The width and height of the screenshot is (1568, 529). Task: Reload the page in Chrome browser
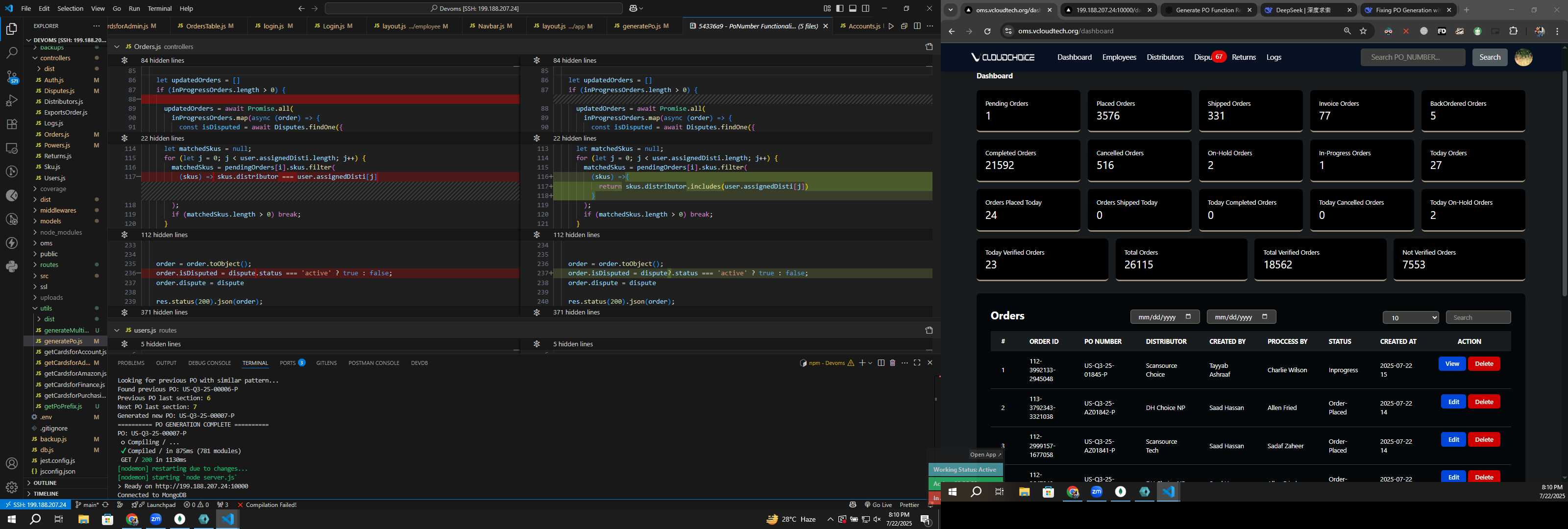coord(987,31)
